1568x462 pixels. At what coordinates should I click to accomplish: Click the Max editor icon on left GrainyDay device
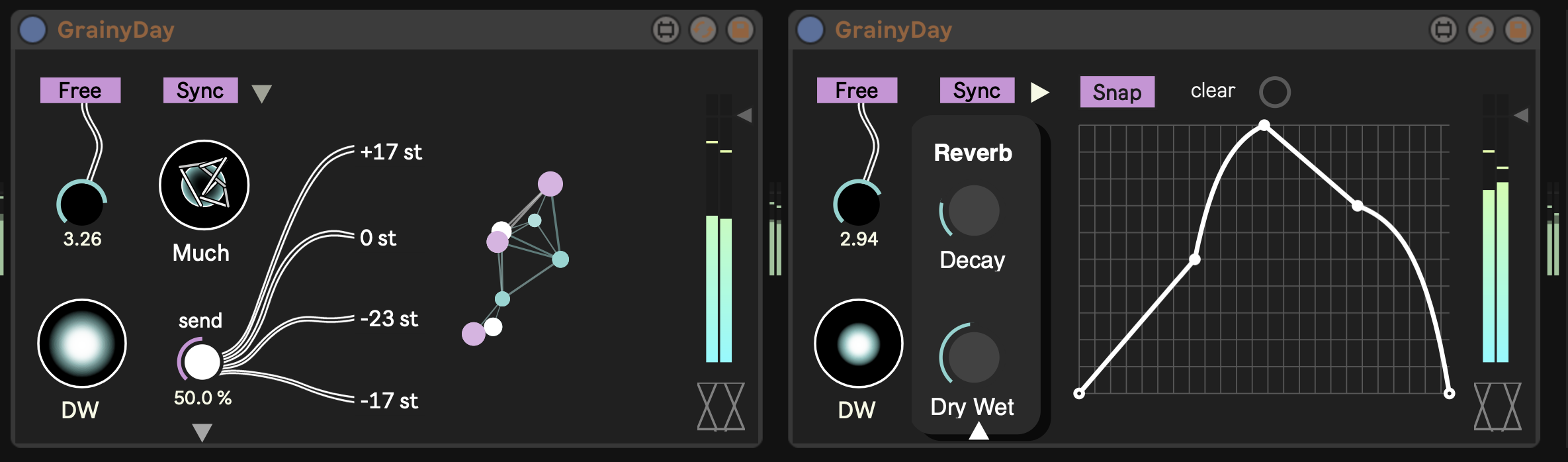pos(666,30)
